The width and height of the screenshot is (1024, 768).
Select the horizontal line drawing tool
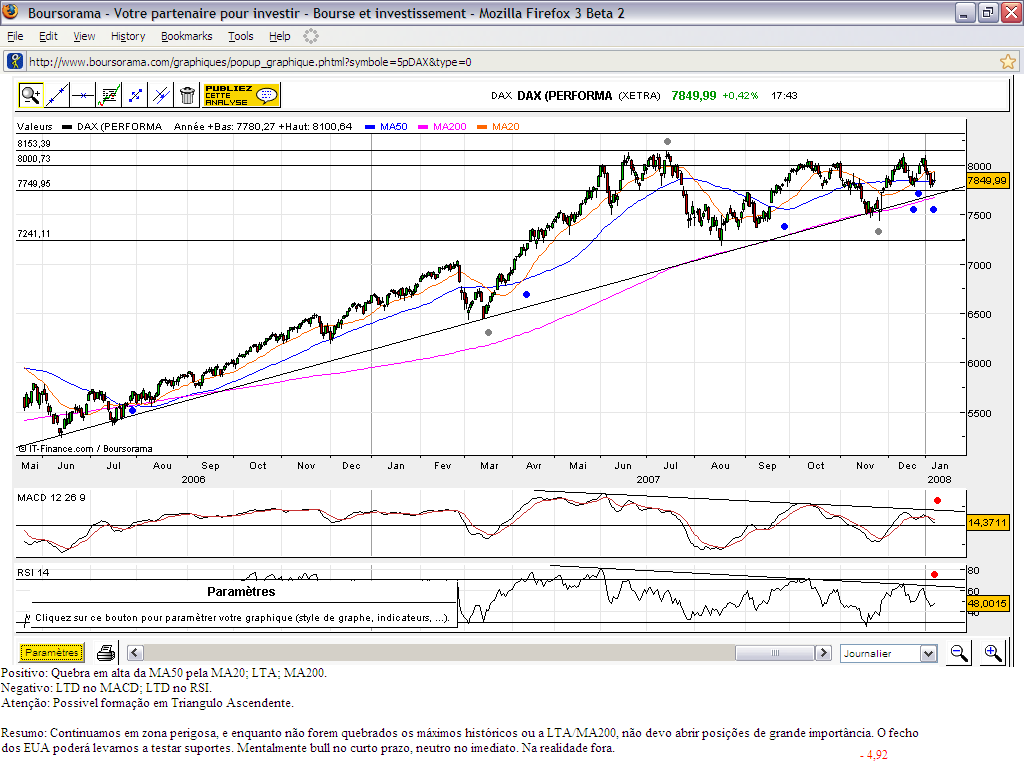[x=83, y=95]
